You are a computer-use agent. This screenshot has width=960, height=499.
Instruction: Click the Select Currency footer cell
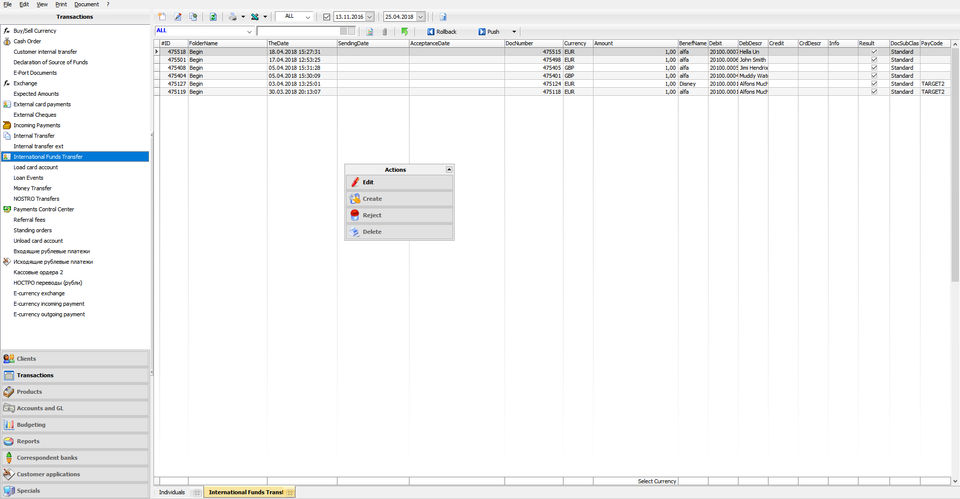[x=635, y=481]
